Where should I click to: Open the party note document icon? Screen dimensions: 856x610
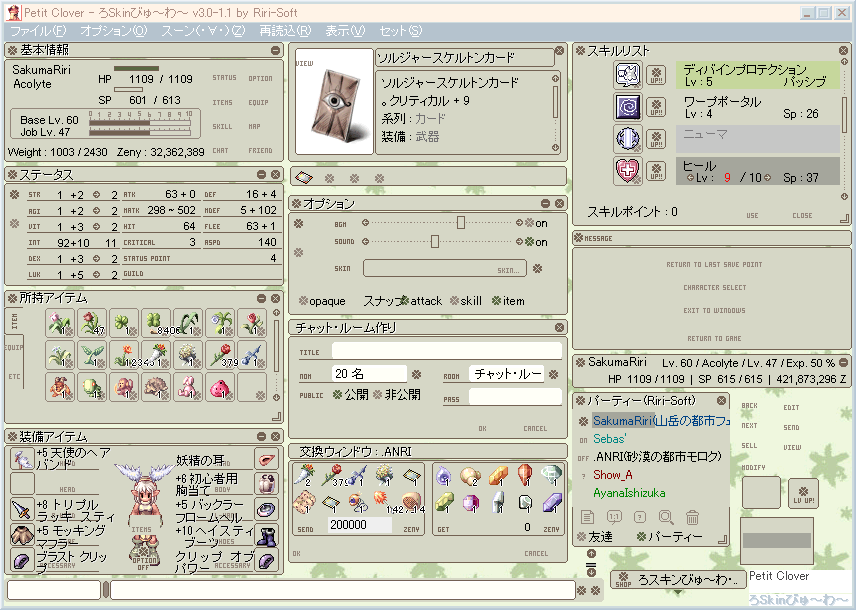click(x=587, y=517)
